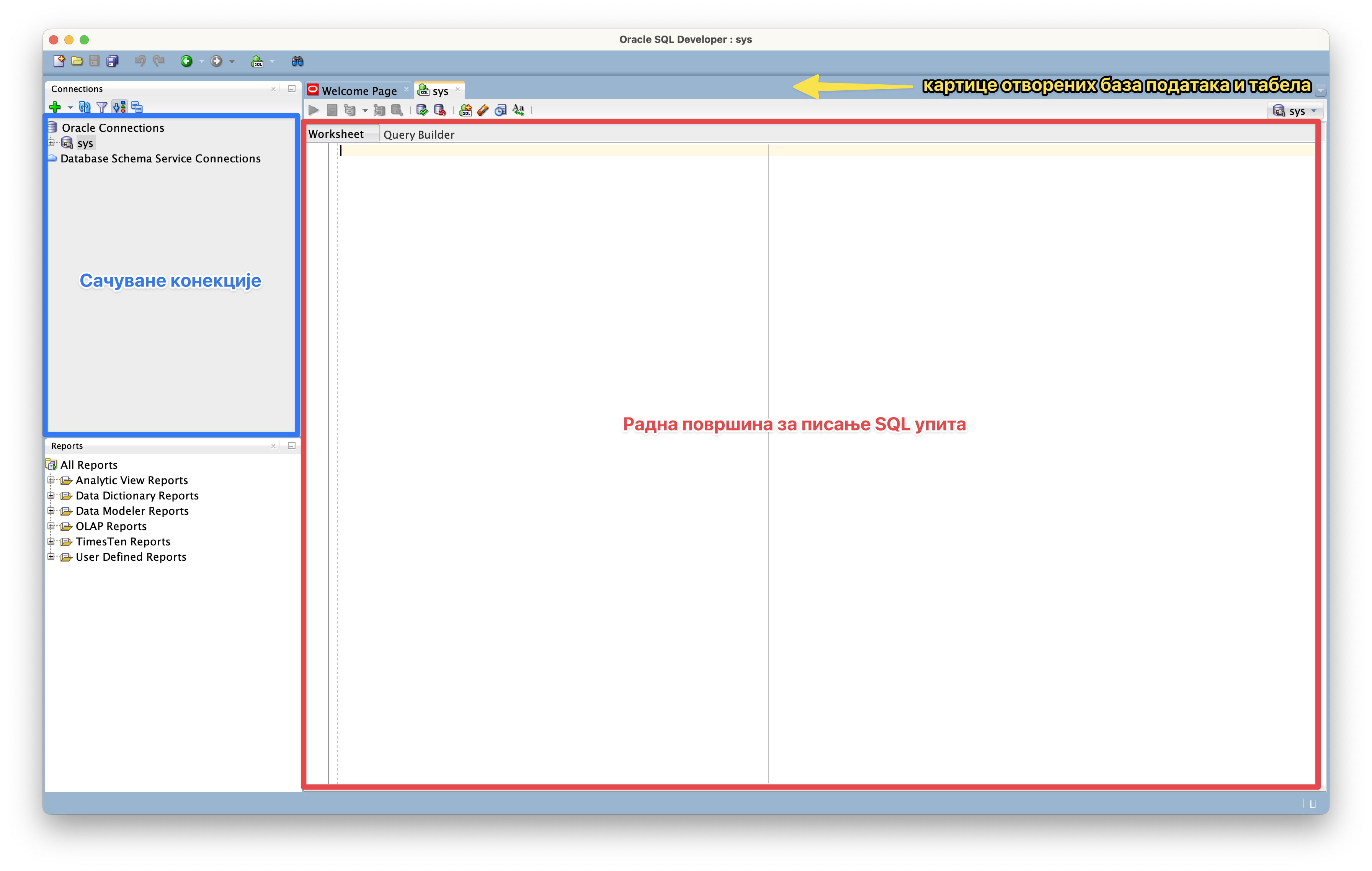Switch to the Welcome Page tab
Screen dimensions: 1372x871
point(359,91)
